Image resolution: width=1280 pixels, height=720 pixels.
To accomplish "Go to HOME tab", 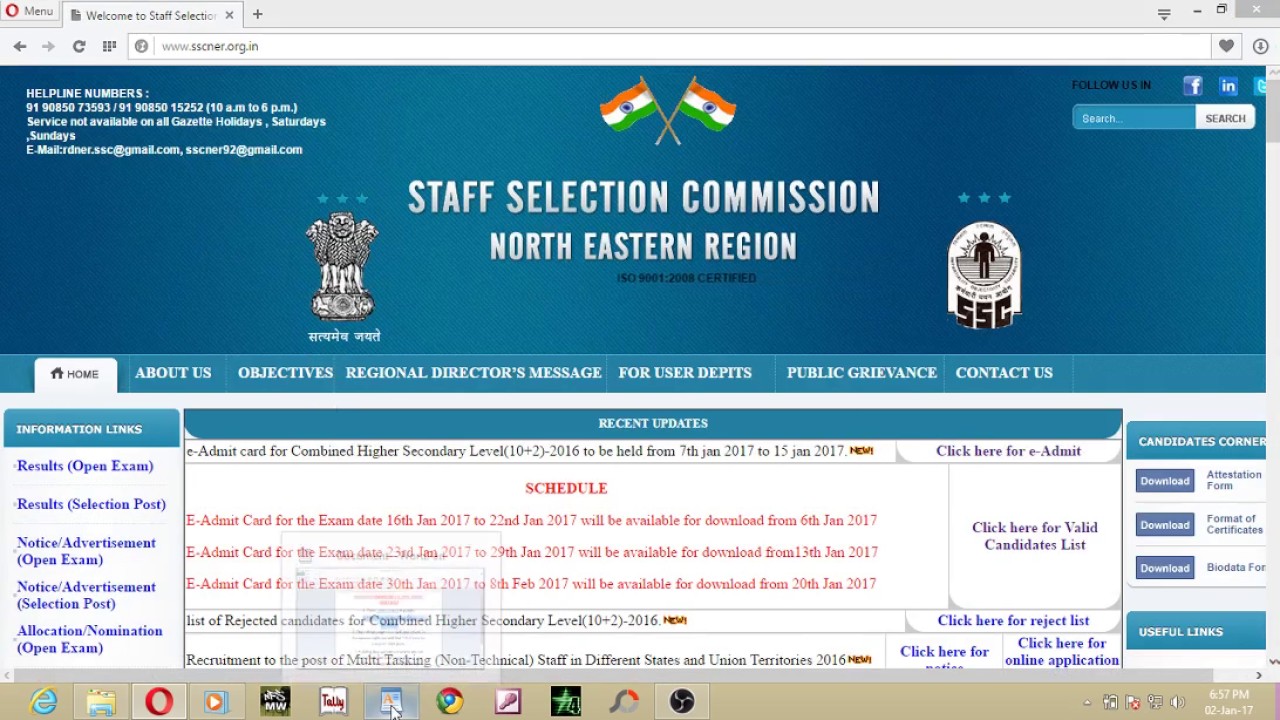I will [x=75, y=374].
